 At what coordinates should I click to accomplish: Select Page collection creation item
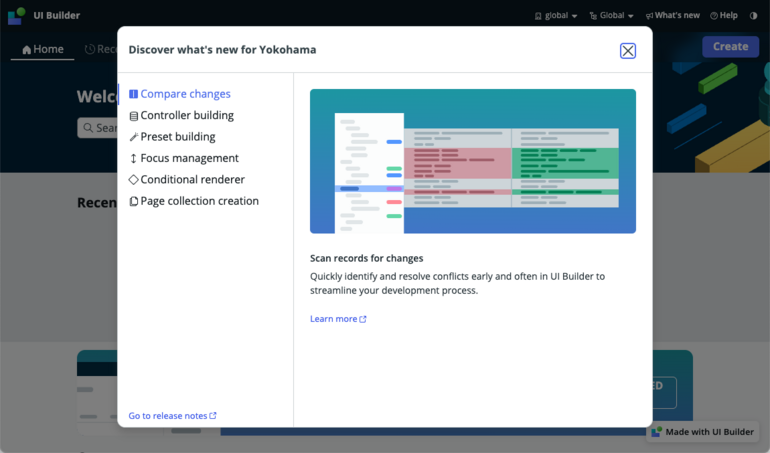[193, 201]
